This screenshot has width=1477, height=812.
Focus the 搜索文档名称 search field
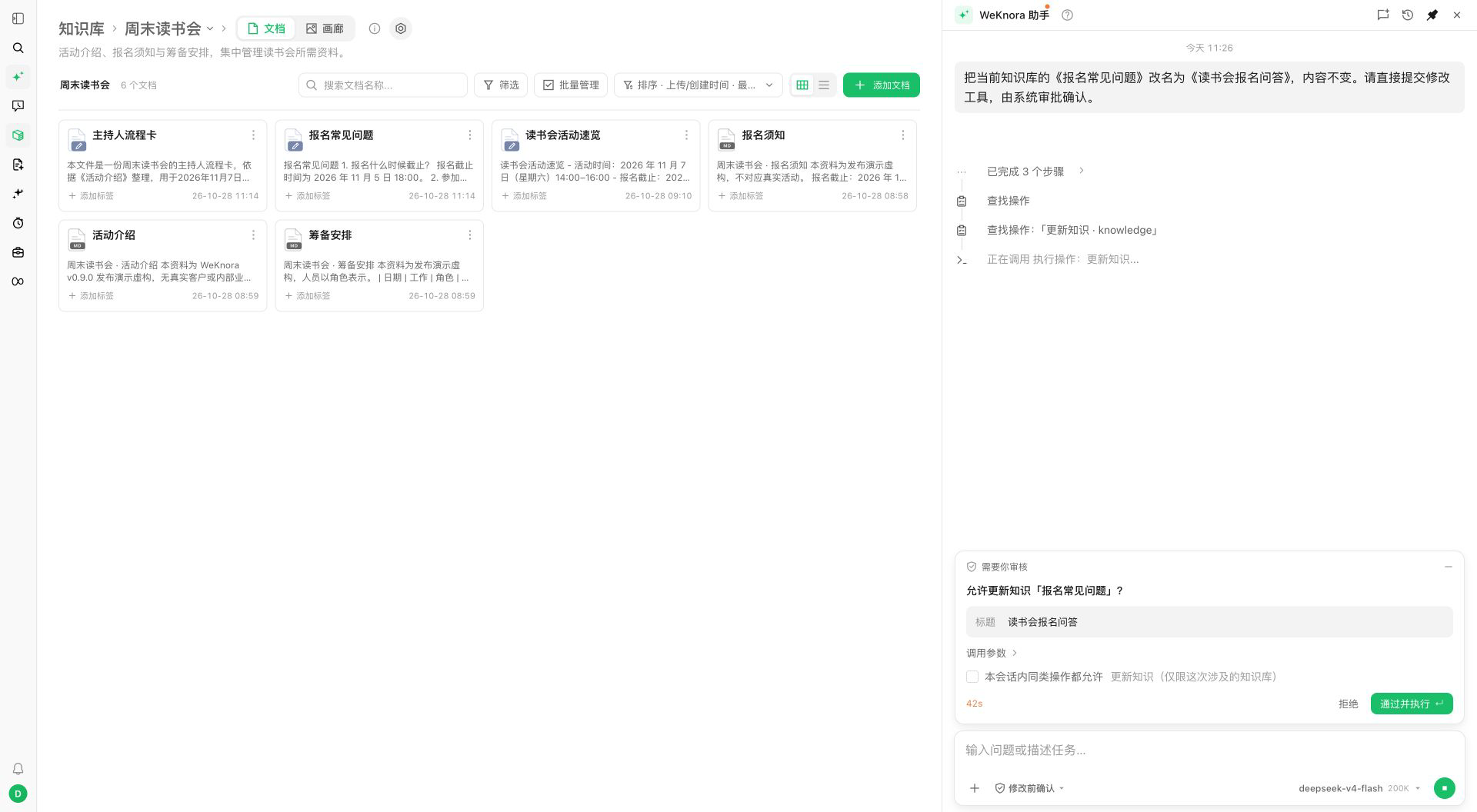[x=383, y=85]
